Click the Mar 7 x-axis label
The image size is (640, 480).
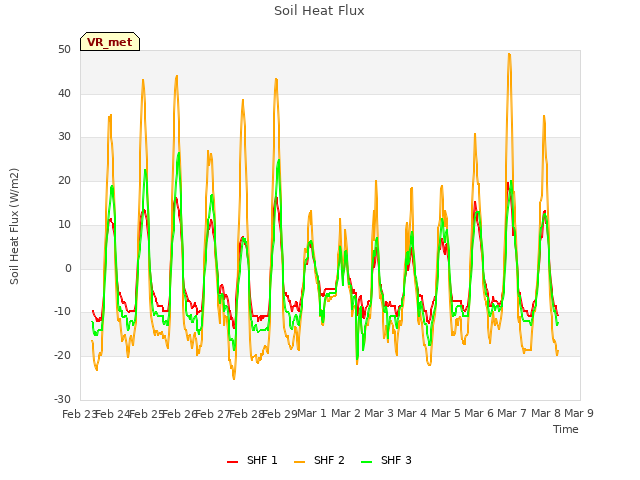point(512,413)
